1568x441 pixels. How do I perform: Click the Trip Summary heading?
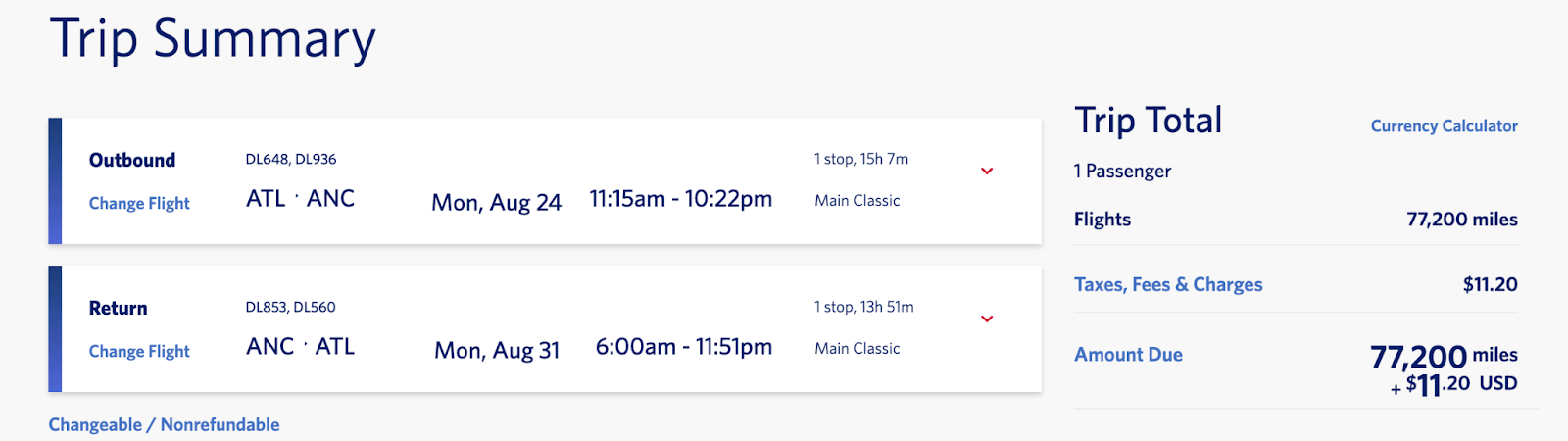pyautogui.click(x=213, y=39)
